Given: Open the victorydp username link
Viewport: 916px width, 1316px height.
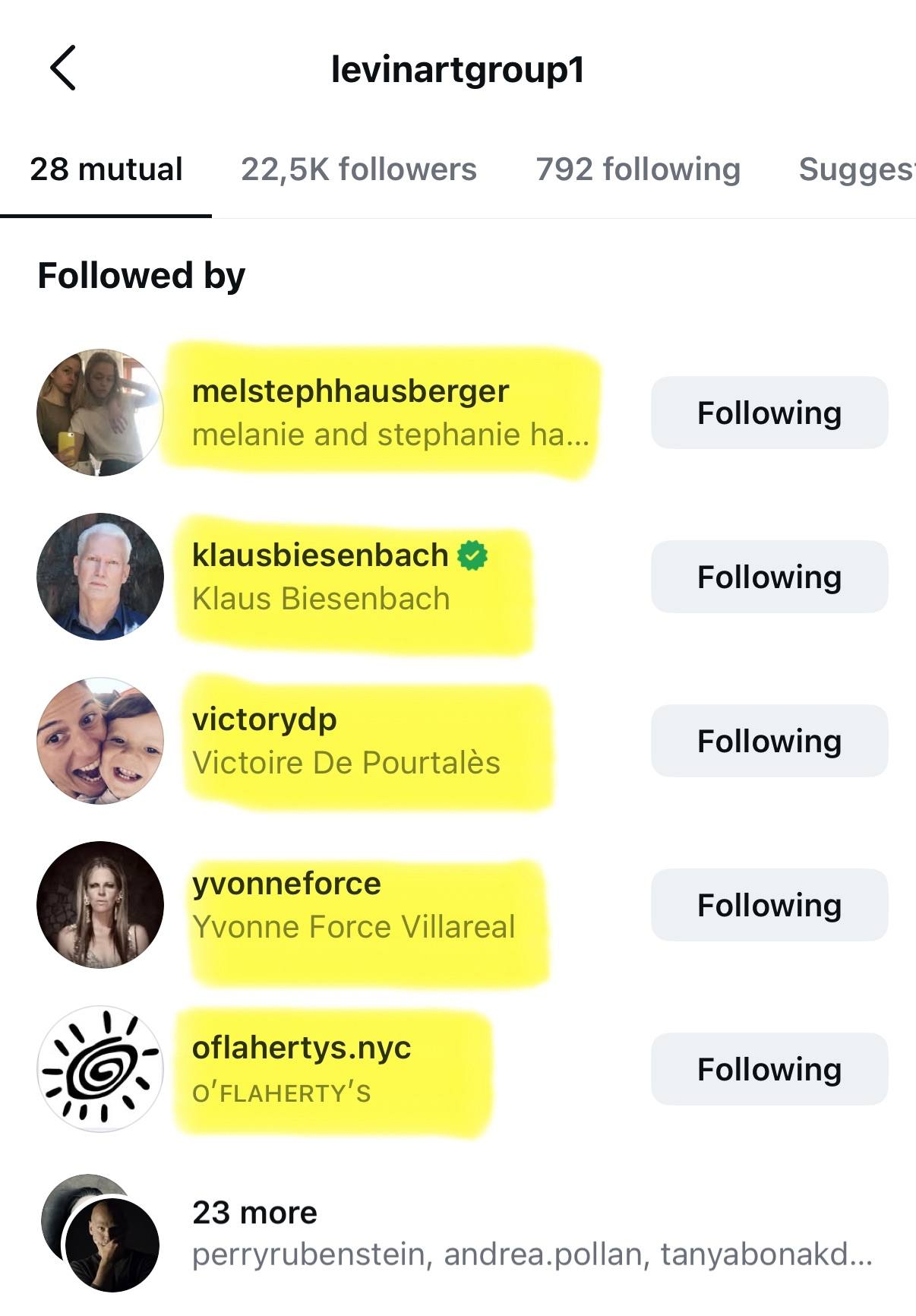Looking at the screenshot, I should click(264, 720).
